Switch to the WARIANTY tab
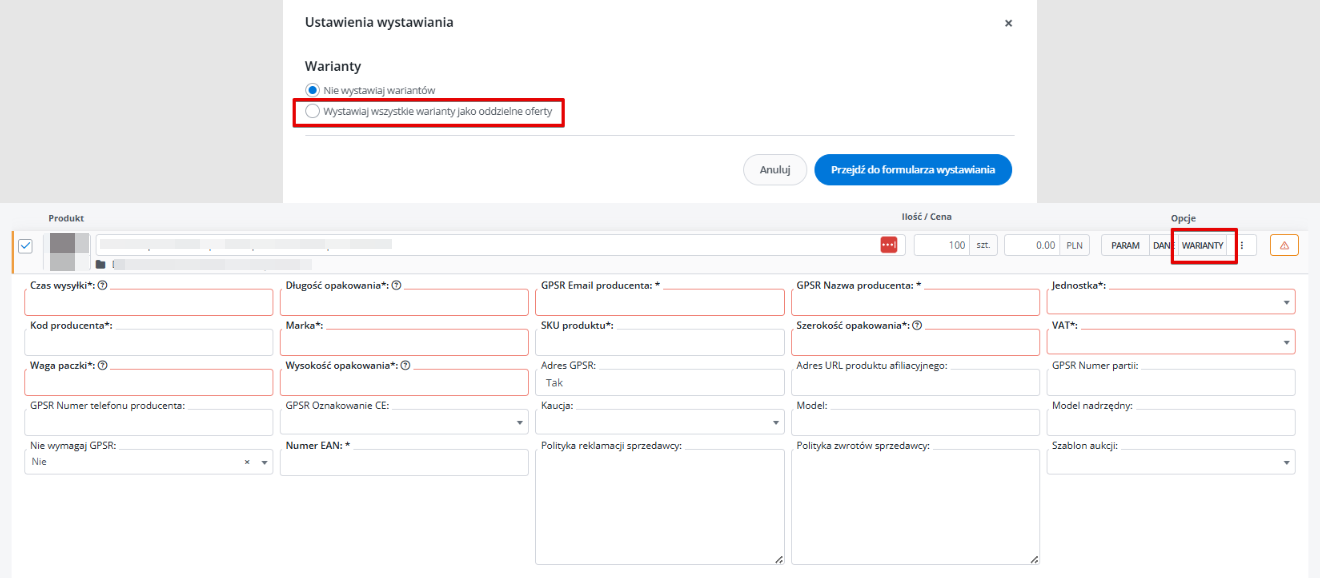Screen dimensions: 1320x578 (1202, 245)
